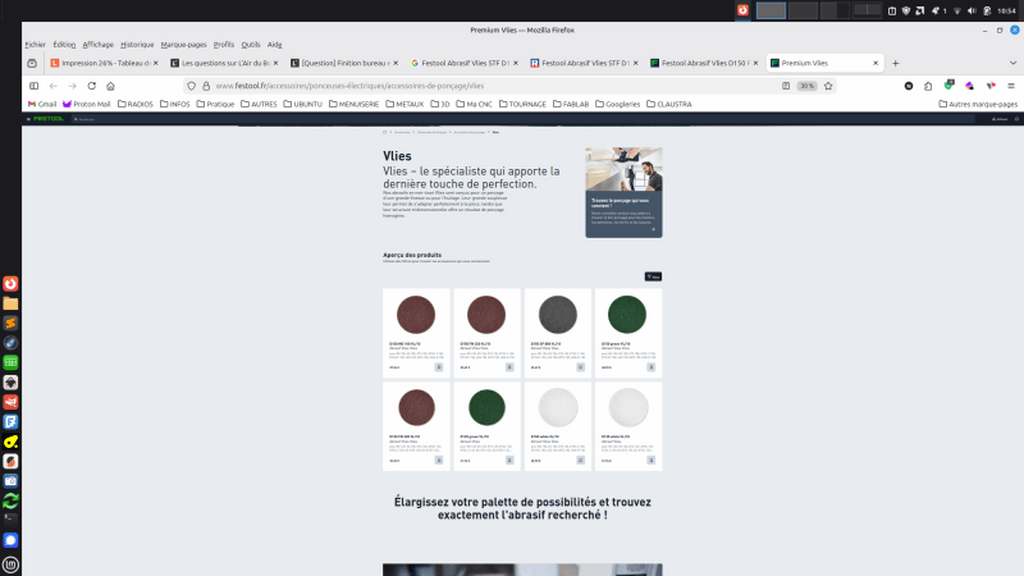1024x576 pixels.
Task: Open the Autres marque-pages folder
Action: [x=978, y=104]
